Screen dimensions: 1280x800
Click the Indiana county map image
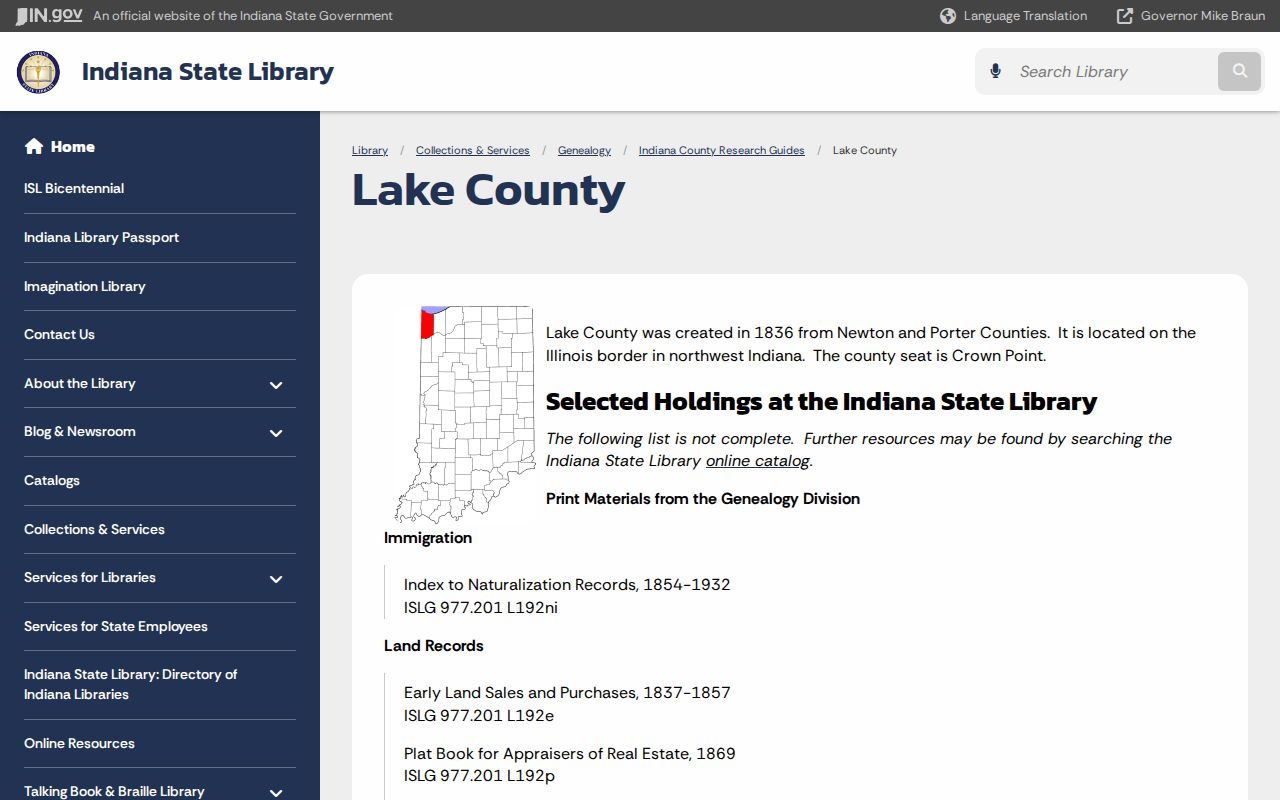coord(465,414)
